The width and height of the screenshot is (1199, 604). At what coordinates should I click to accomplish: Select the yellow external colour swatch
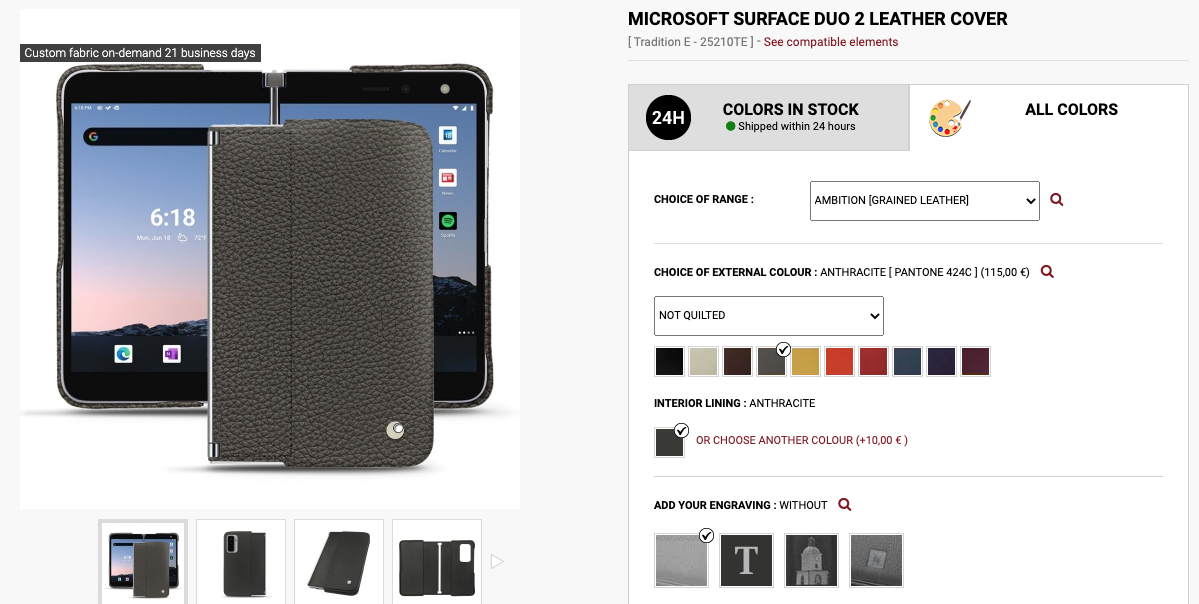805,362
